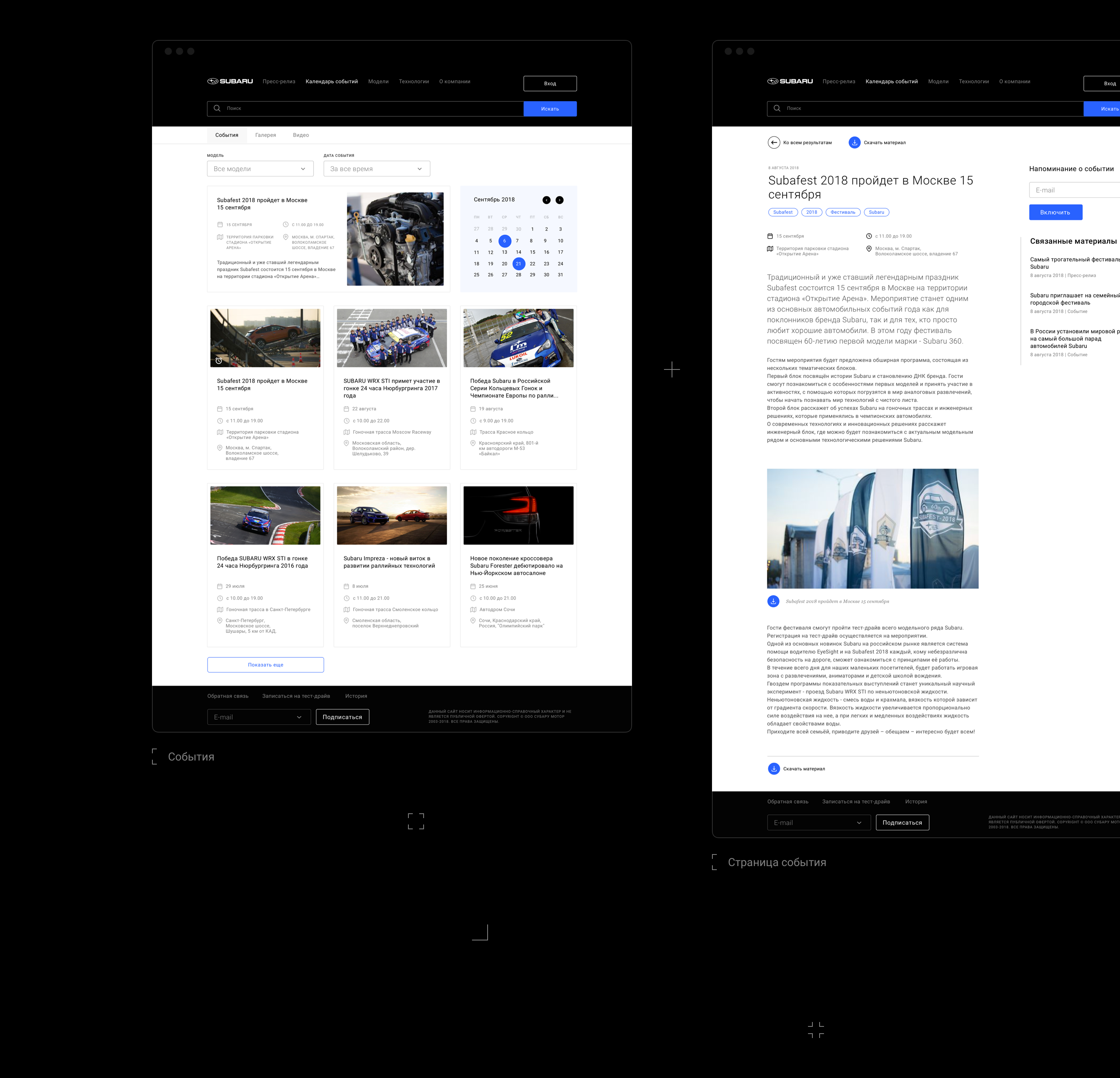Open 'Календарь событий' in left window navigation

coord(332,82)
